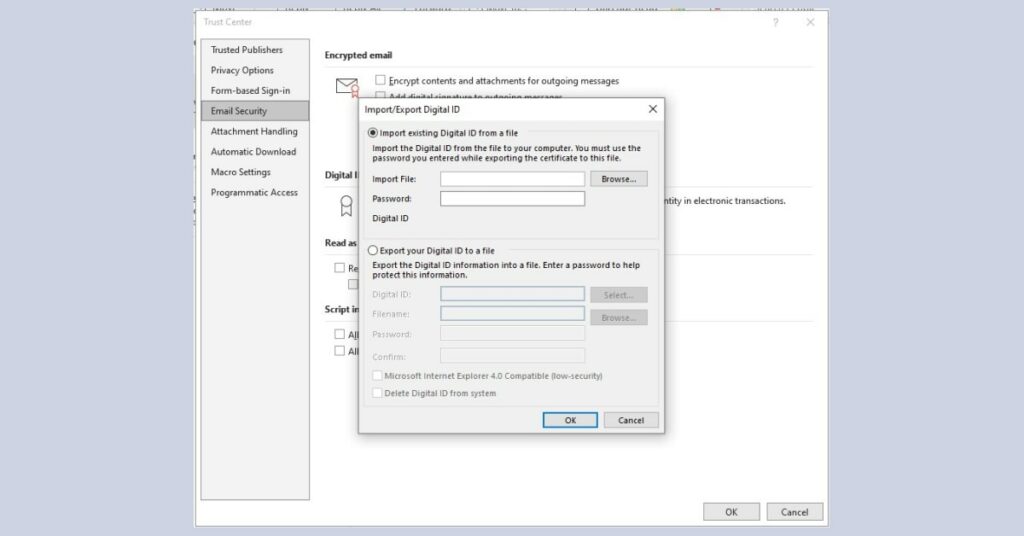The width and height of the screenshot is (1024, 536).
Task: Switch to Form-based Sign-in section
Action: 250,91
